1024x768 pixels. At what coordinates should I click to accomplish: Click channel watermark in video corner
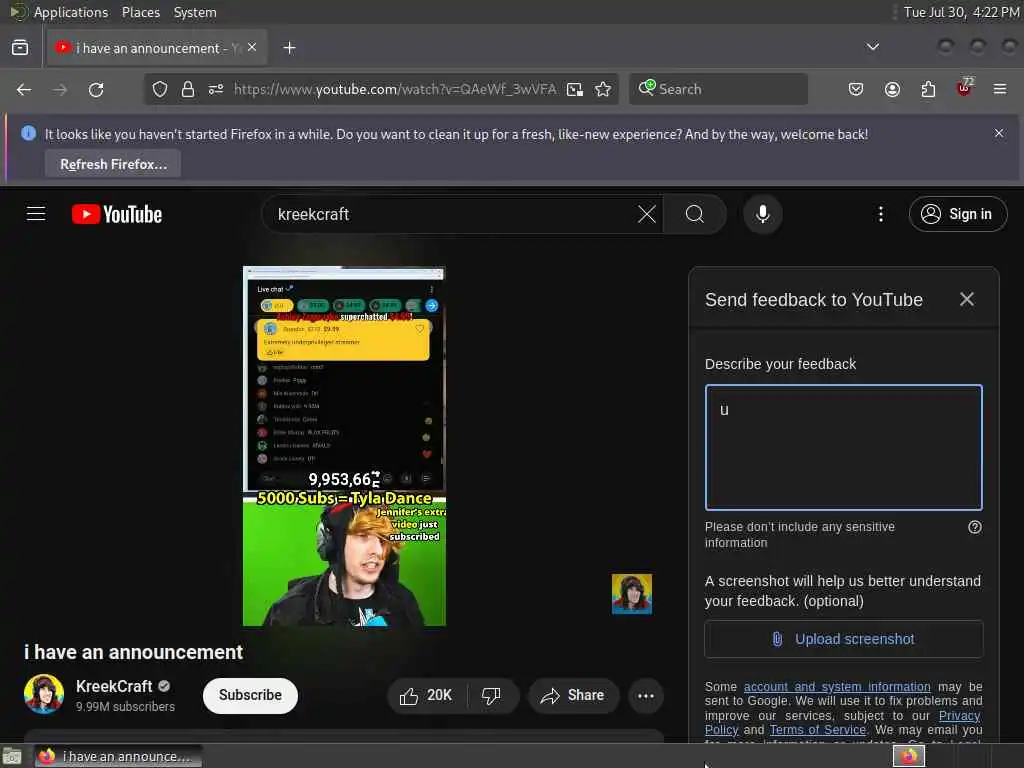[x=632, y=594]
